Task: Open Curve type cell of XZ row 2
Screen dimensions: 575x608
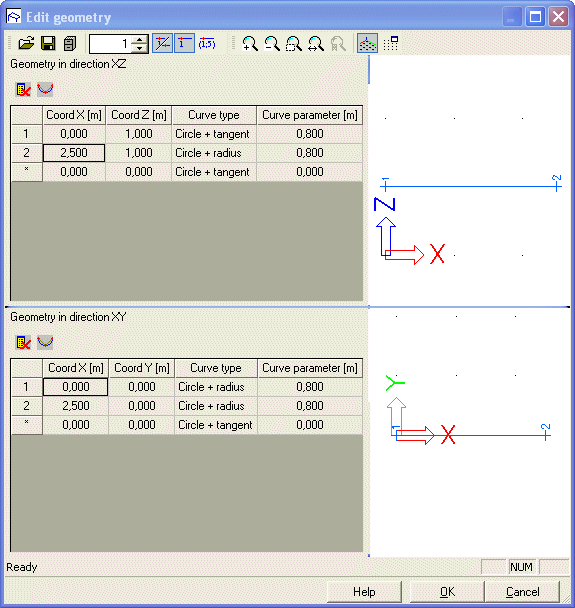Action: 214,153
